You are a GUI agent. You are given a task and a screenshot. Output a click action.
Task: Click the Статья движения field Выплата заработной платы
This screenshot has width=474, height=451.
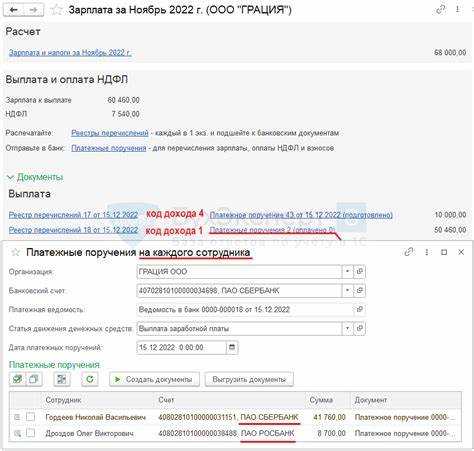point(239,328)
